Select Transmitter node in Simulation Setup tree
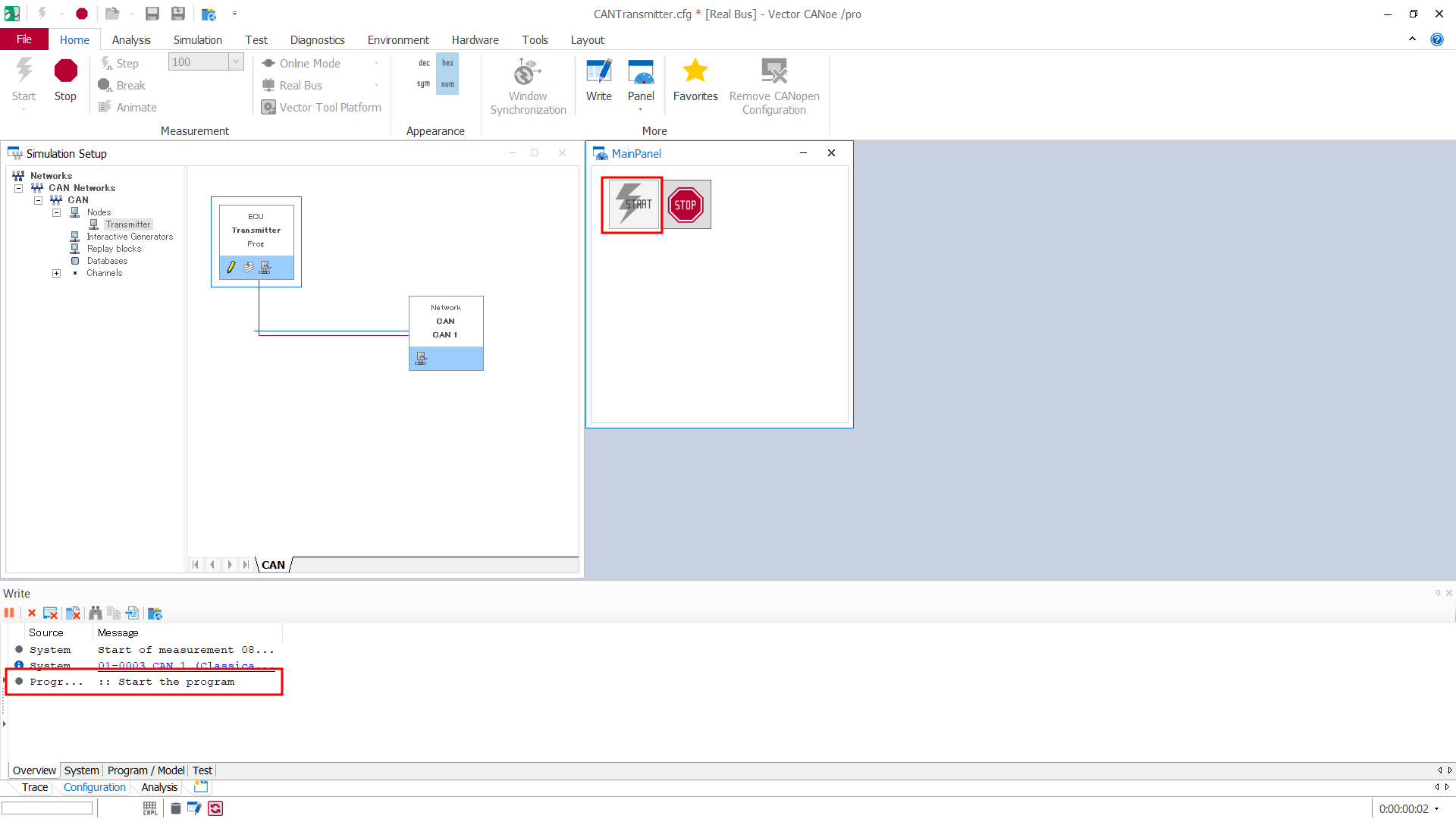The image size is (1456, 819). [128, 224]
